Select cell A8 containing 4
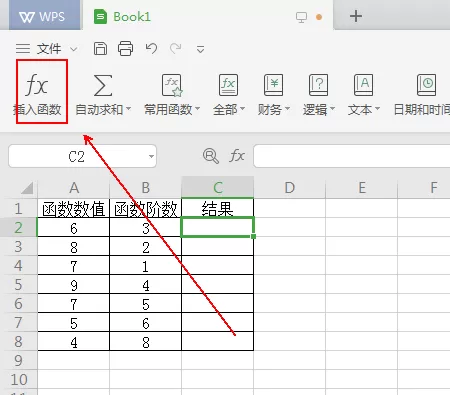The width and height of the screenshot is (450, 395). [x=74, y=341]
